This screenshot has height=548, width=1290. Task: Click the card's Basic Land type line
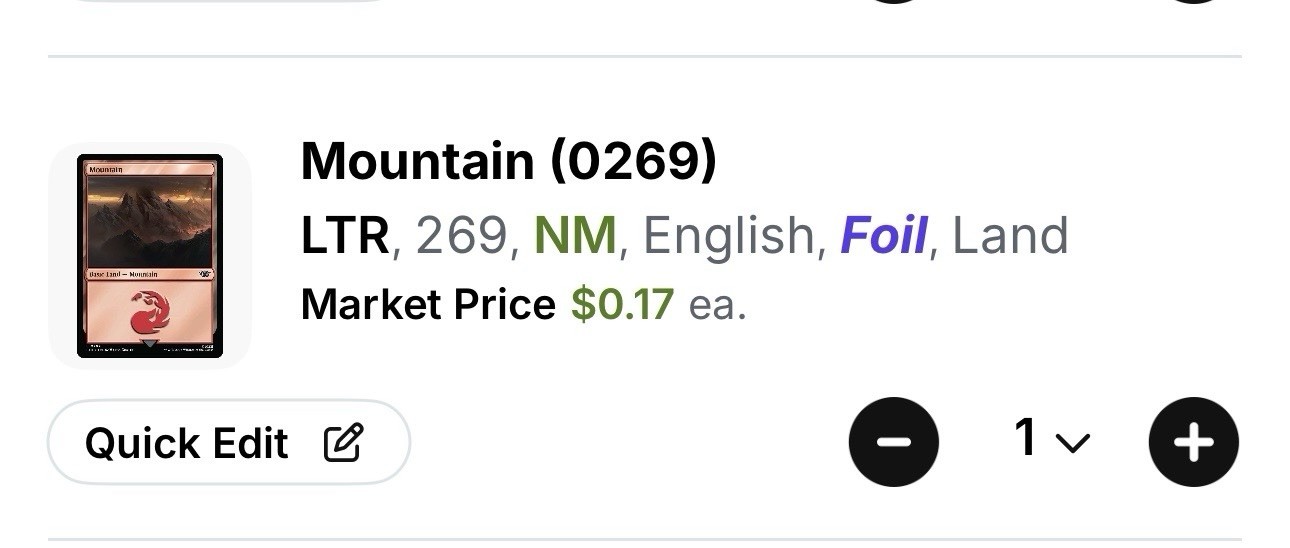tap(124, 273)
